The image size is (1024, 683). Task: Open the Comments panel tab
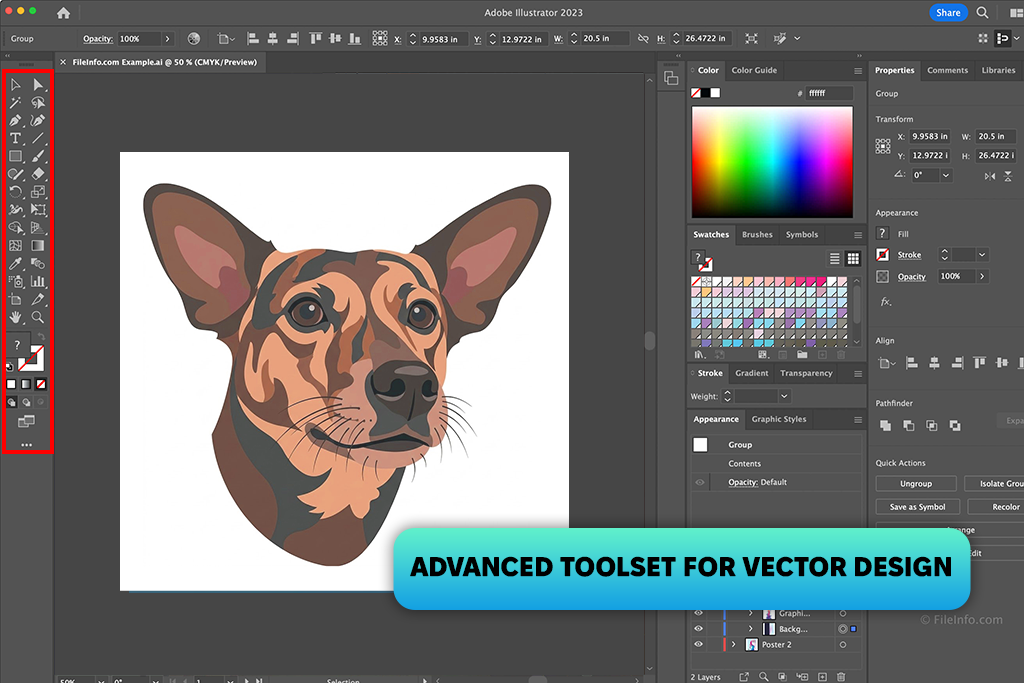coord(948,70)
